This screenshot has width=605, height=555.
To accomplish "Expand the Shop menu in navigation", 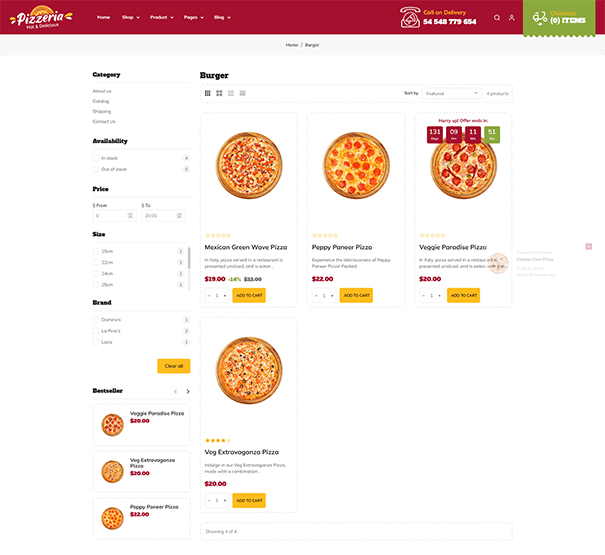I will click(131, 17).
